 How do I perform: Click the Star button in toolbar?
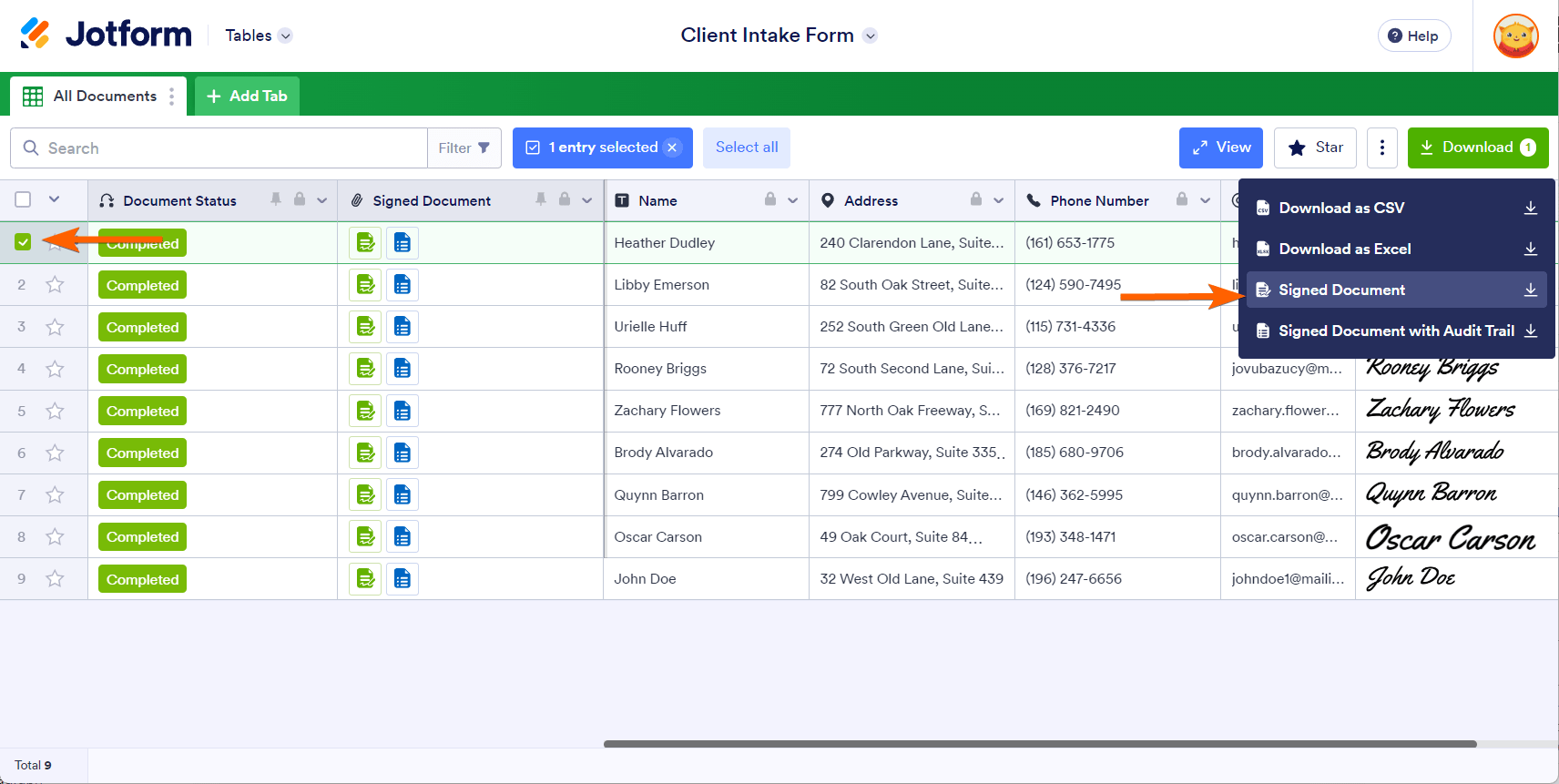pos(1315,148)
